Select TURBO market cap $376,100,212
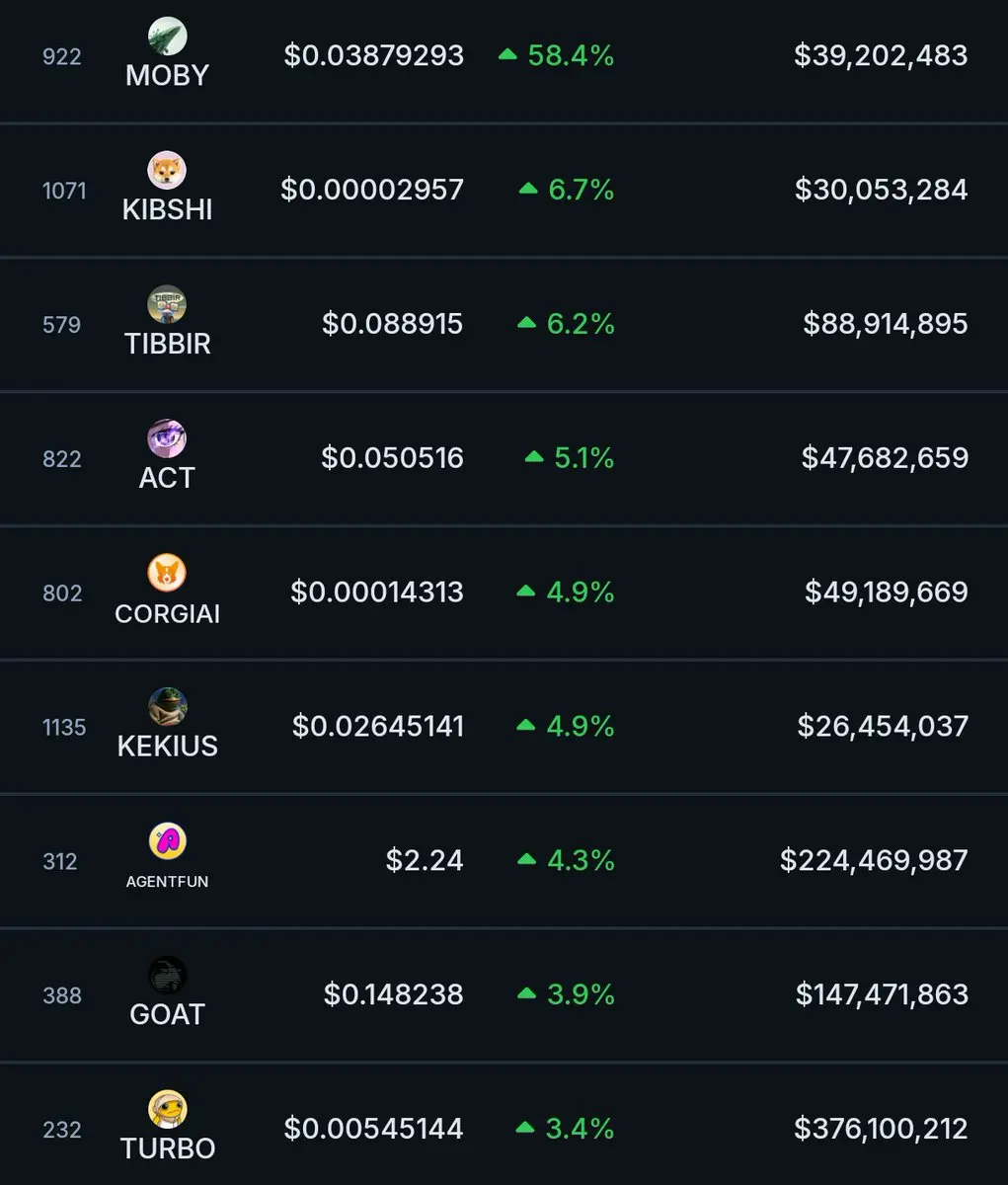Screen dimensions: 1008x1185 click(881, 1129)
